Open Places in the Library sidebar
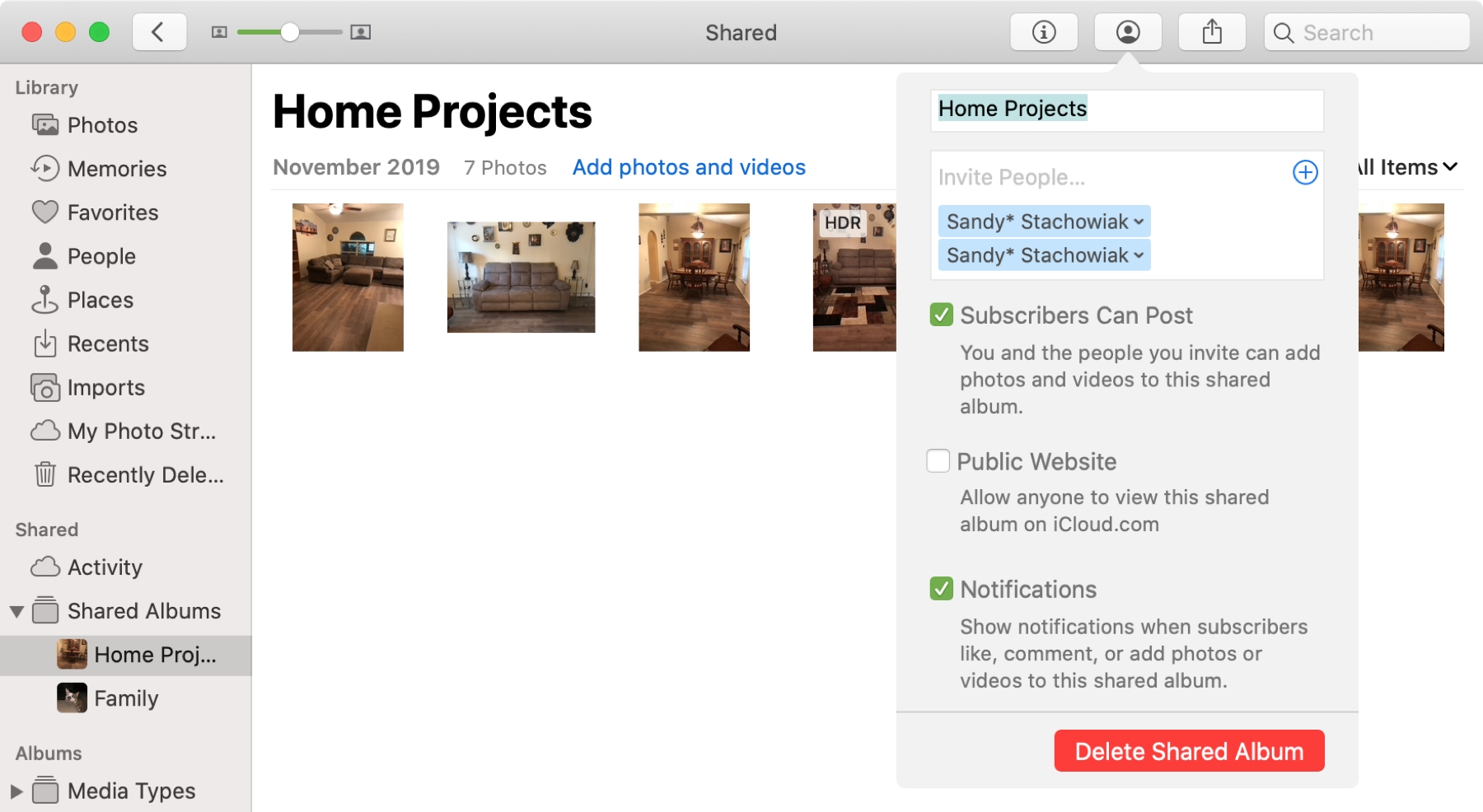Viewport: 1483px width, 812px height. [x=100, y=300]
